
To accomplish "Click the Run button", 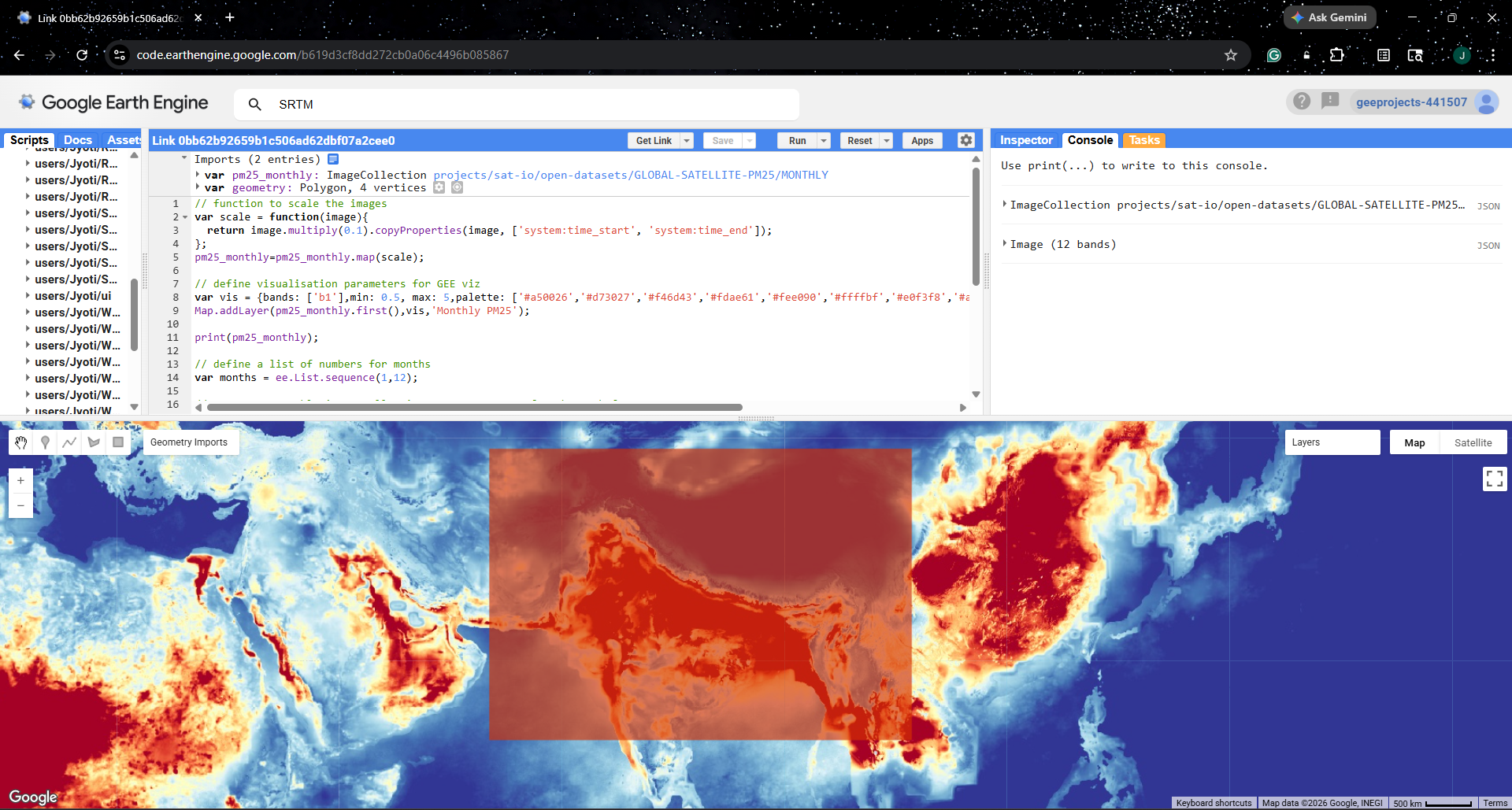I will click(797, 140).
